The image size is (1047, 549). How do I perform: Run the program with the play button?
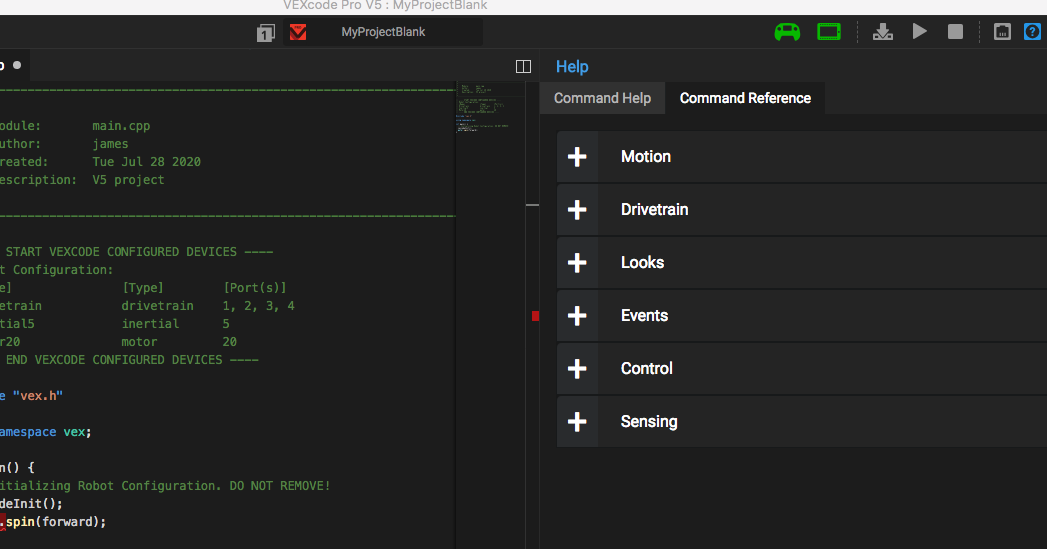tap(919, 31)
